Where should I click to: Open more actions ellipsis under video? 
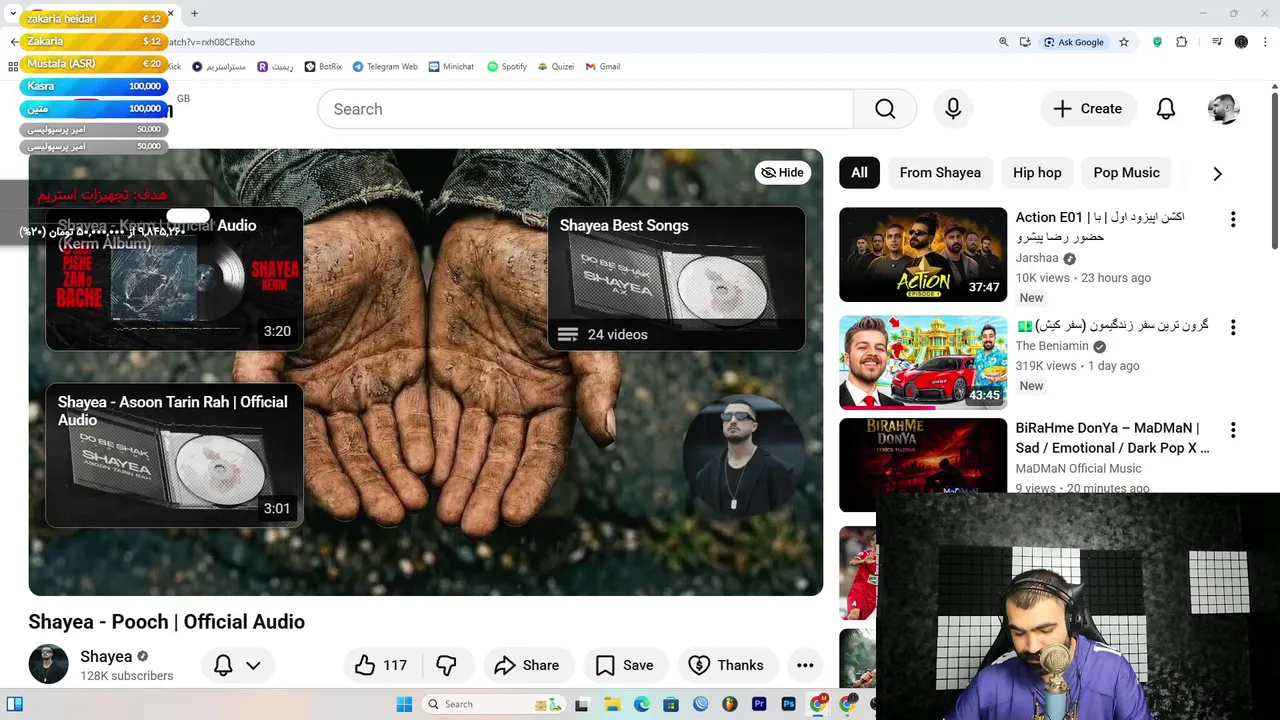(x=805, y=665)
